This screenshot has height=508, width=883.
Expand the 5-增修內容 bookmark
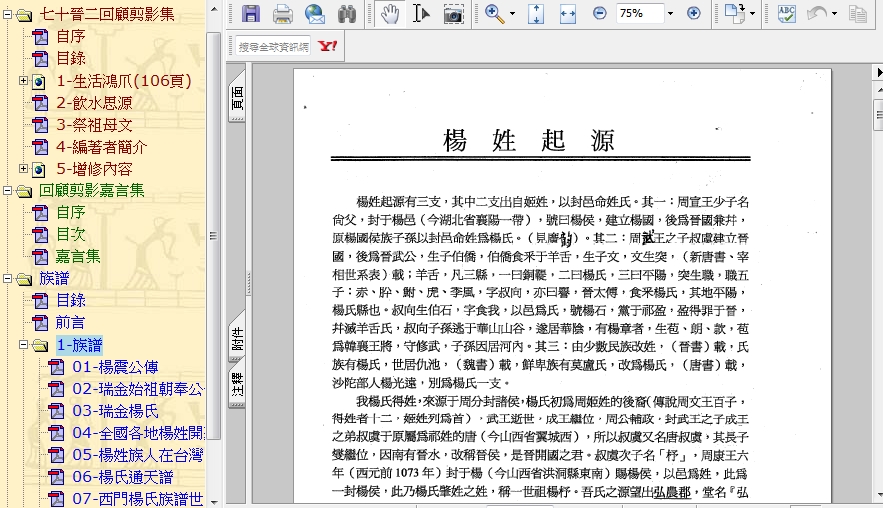point(23,169)
